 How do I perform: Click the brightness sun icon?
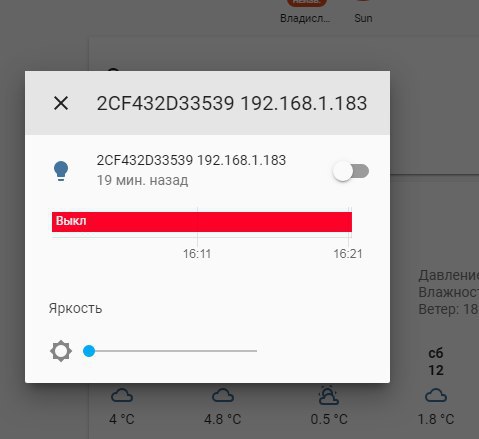point(61,351)
